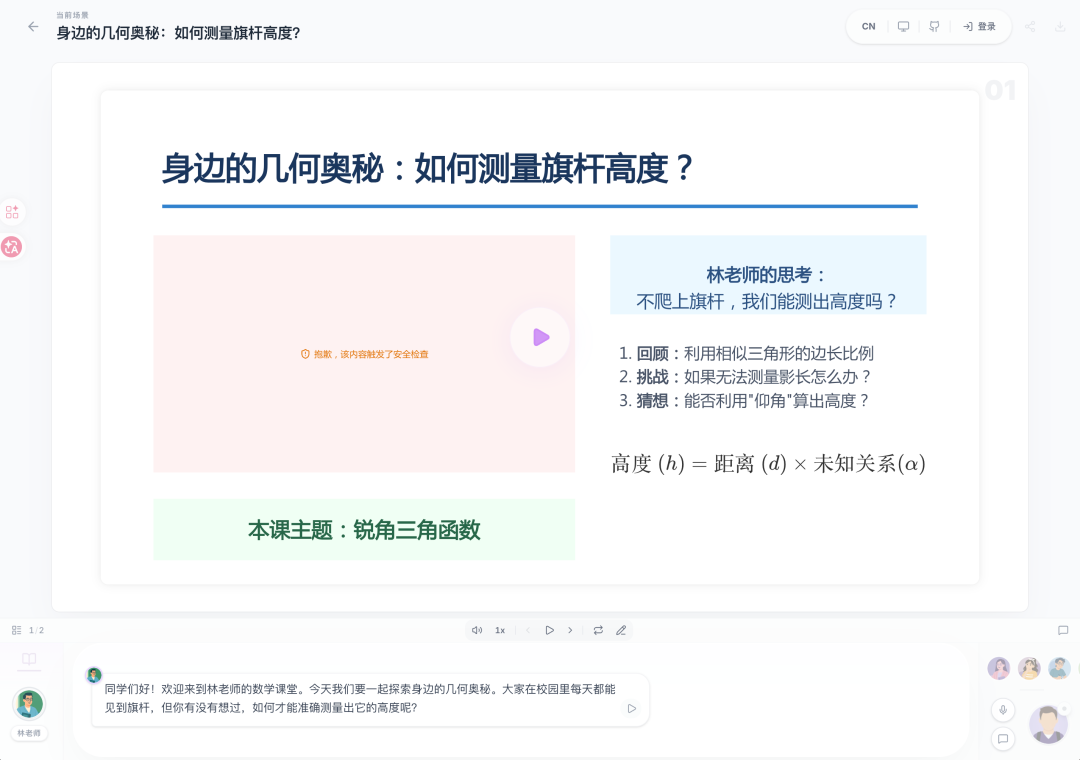Open the GitHub repository icon
This screenshot has height=760, width=1080.
tap(934, 26)
